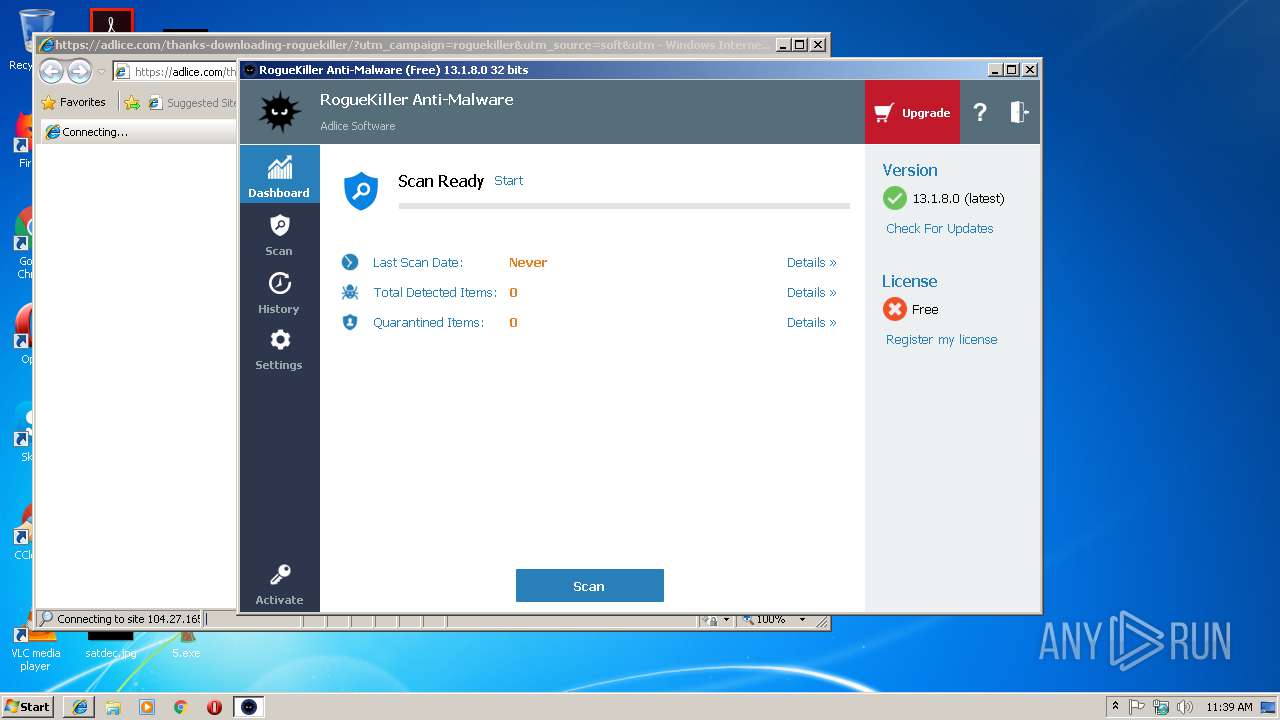Viewport: 1280px width, 720px height.
Task: Click the blue shield magnifier icon
Action: click(361, 190)
